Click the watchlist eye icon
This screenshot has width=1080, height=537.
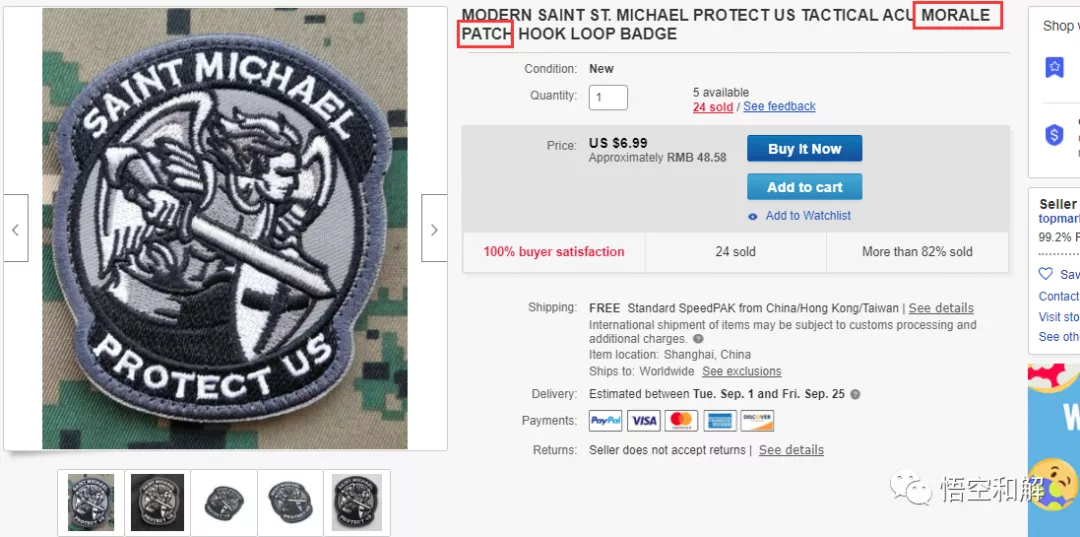(753, 216)
